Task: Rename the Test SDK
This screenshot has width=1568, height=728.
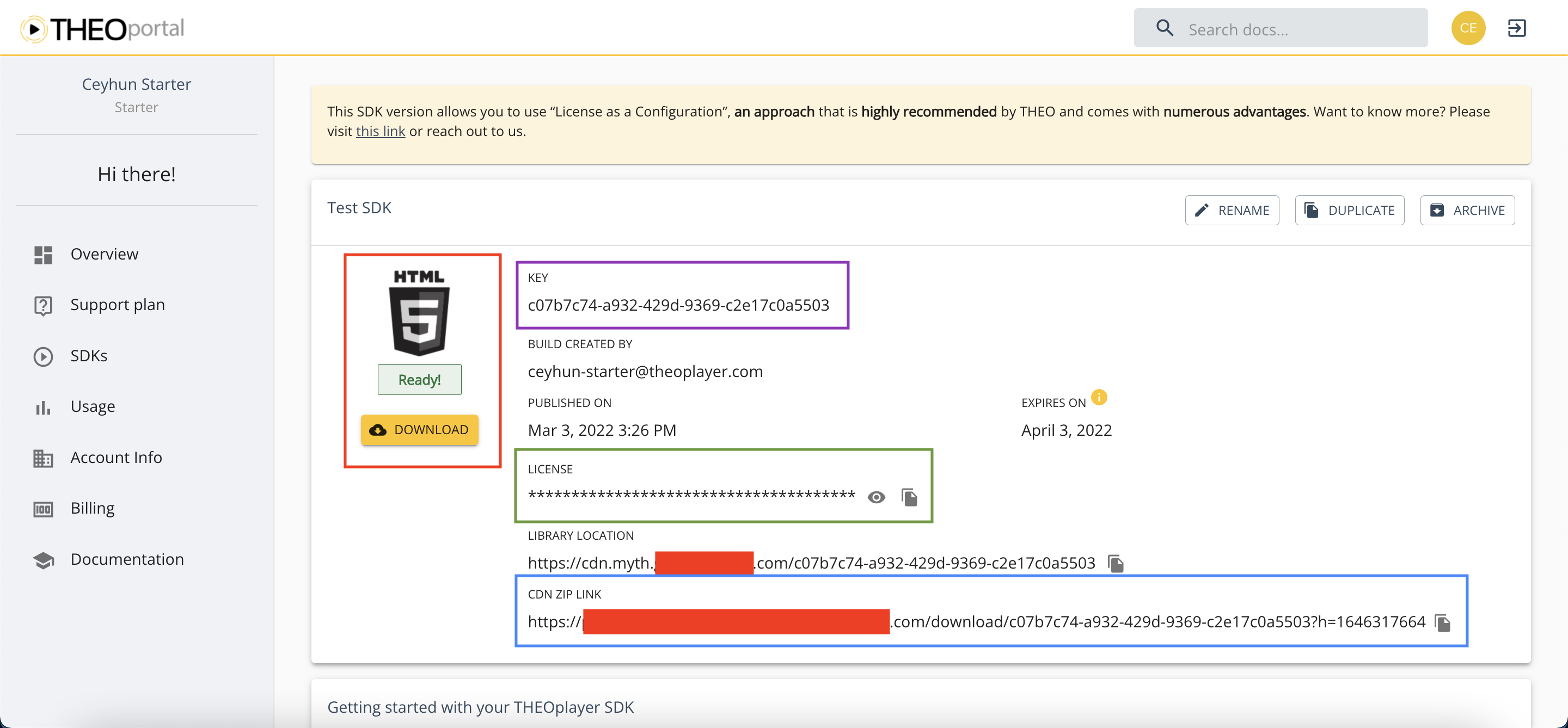Action: pos(1232,210)
